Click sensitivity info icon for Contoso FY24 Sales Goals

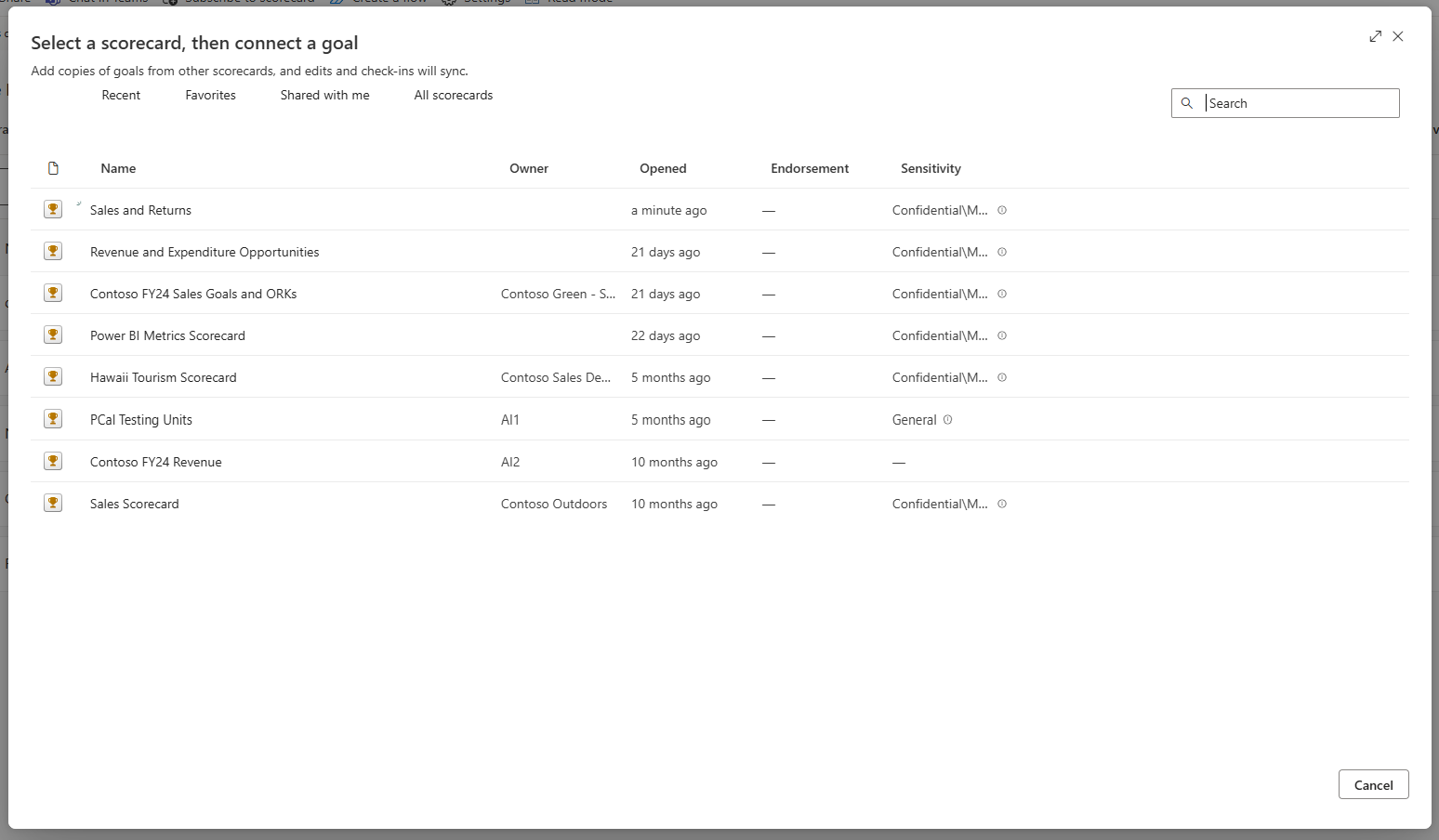click(1002, 294)
